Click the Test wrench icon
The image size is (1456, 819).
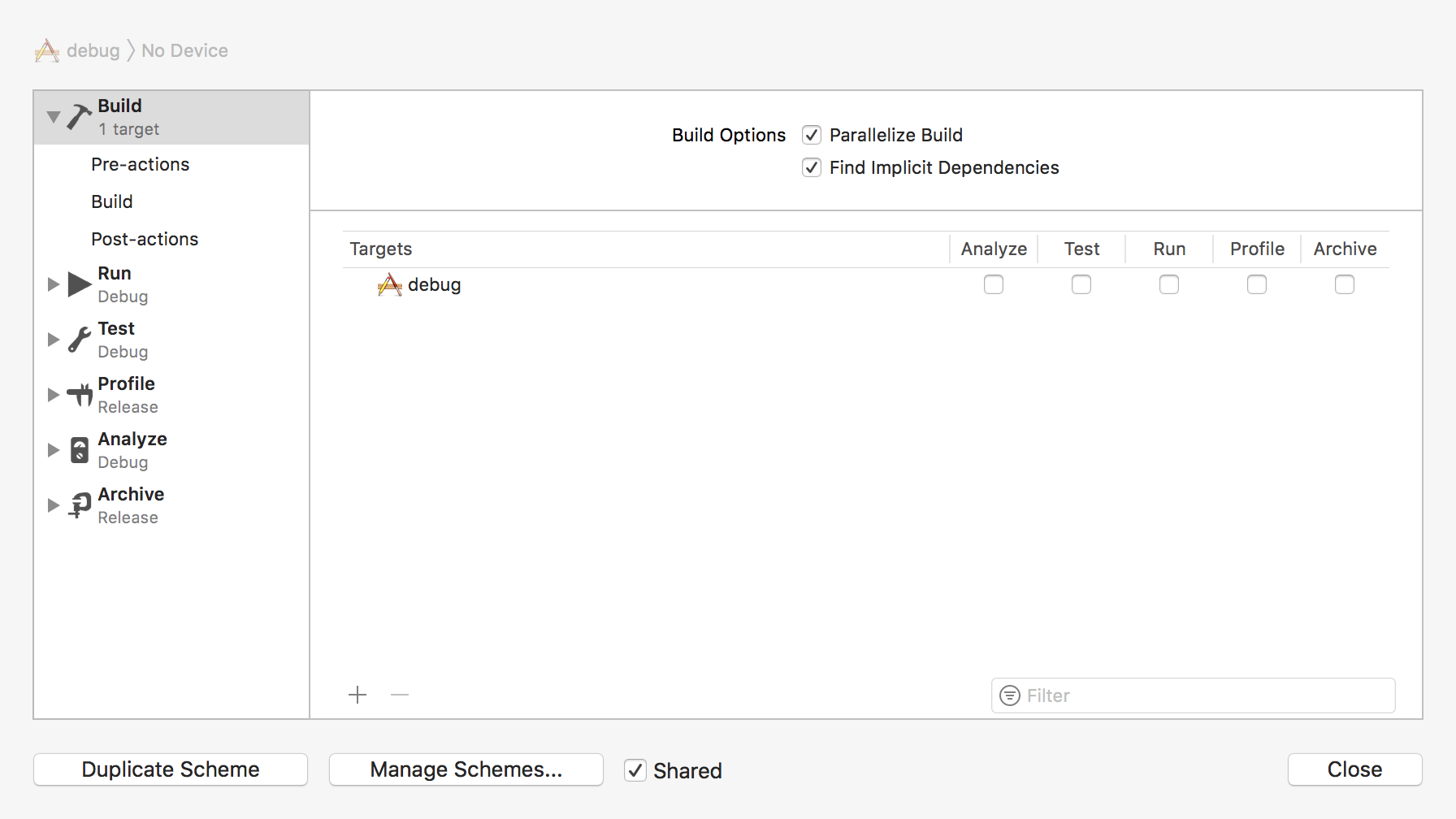coord(79,340)
